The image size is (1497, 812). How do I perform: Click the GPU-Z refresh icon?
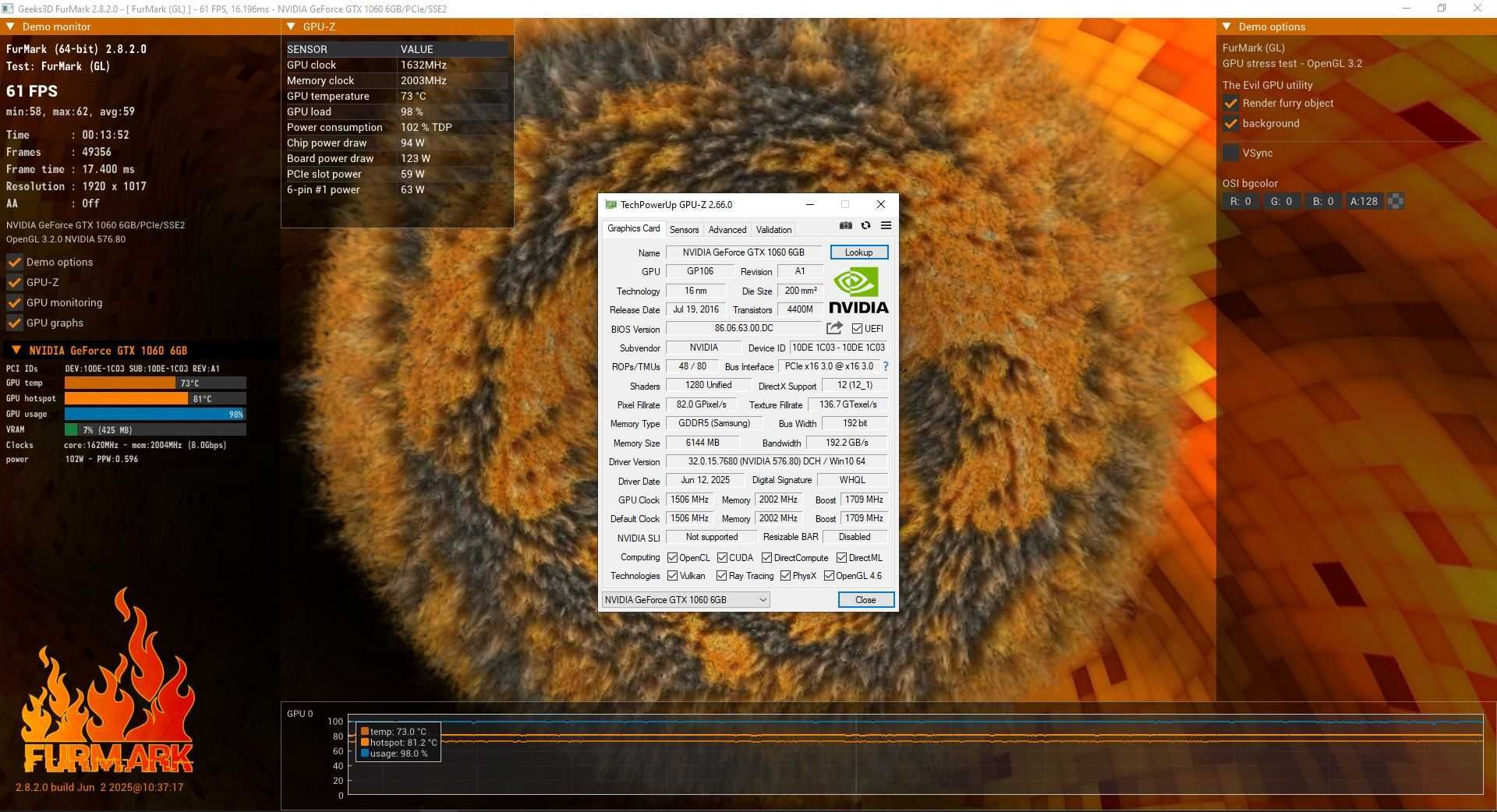point(865,226)
